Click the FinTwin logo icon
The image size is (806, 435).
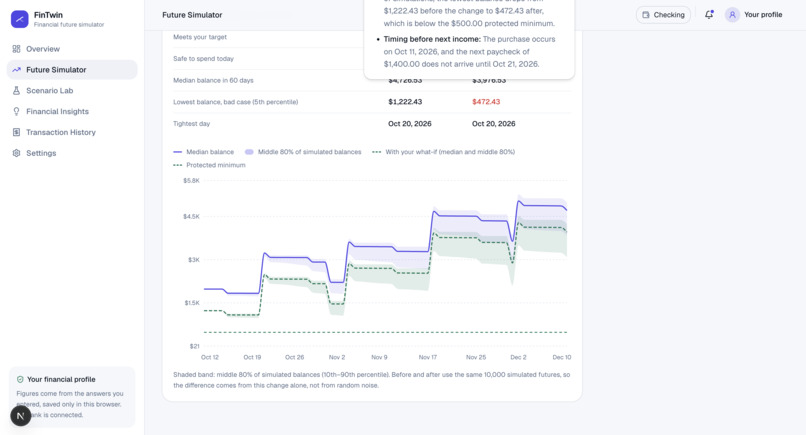click(x=20, y=19)
